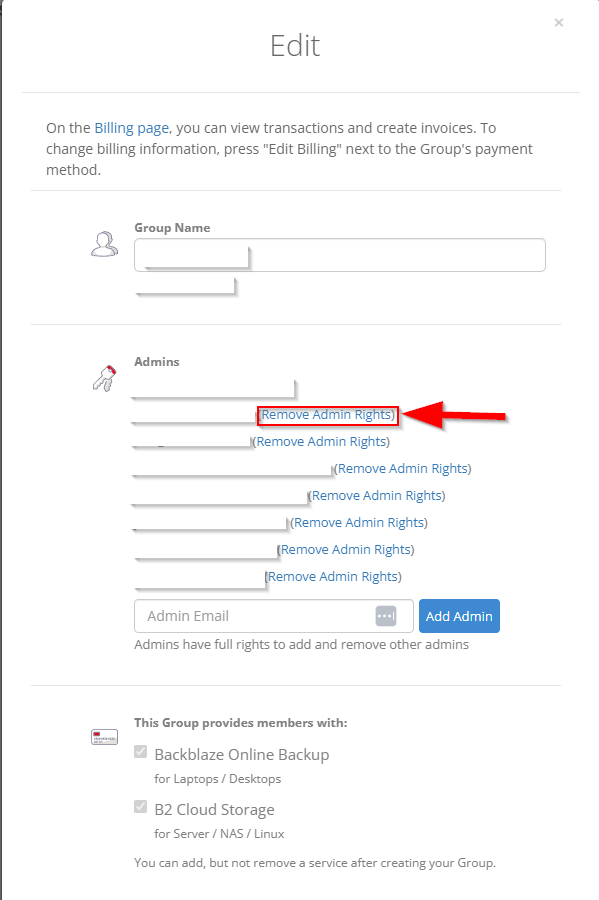Viewport: 599px width, 900px height.
Task: Click the last Remove Admin Rights link
Action: click(x=333, y=576)
